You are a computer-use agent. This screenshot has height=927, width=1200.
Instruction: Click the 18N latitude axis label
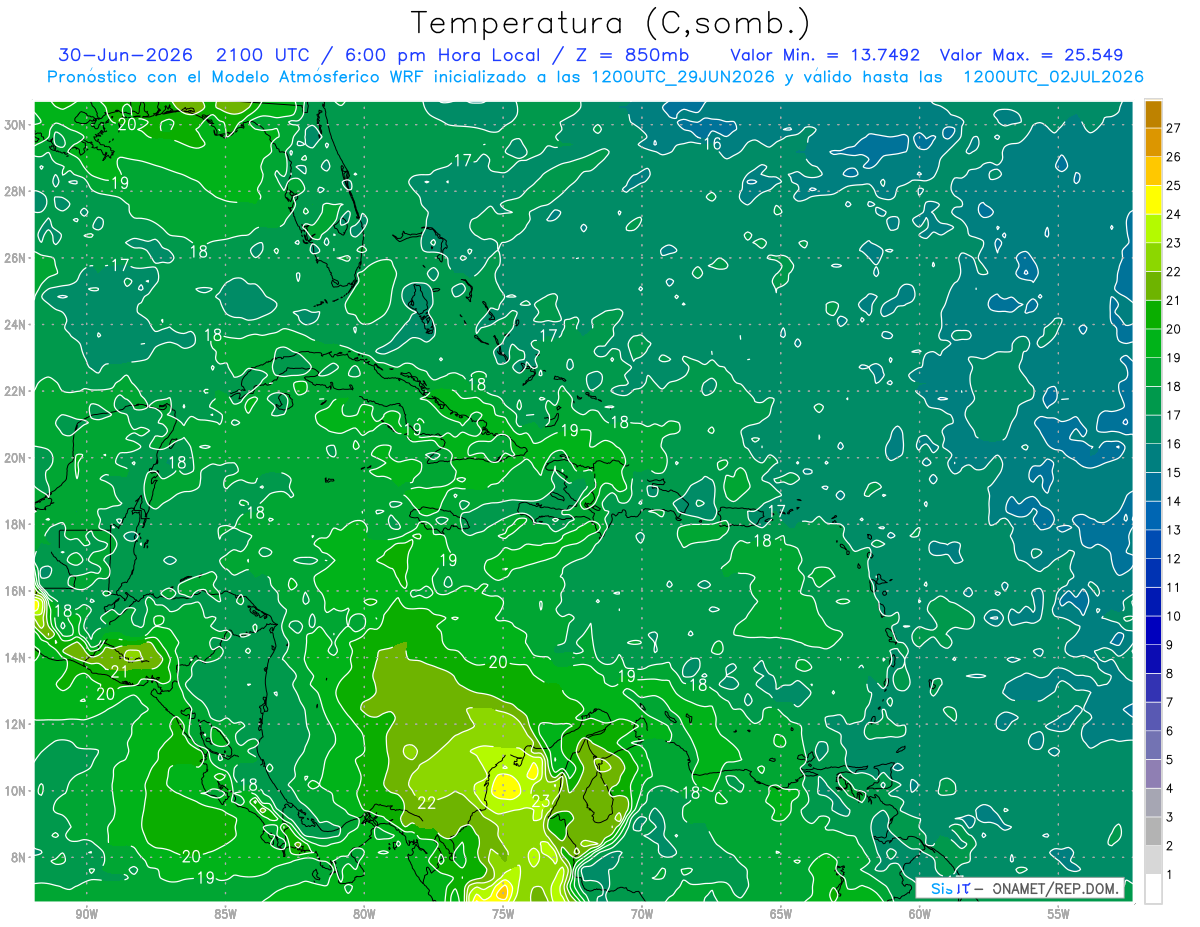[x=17, y=524]
